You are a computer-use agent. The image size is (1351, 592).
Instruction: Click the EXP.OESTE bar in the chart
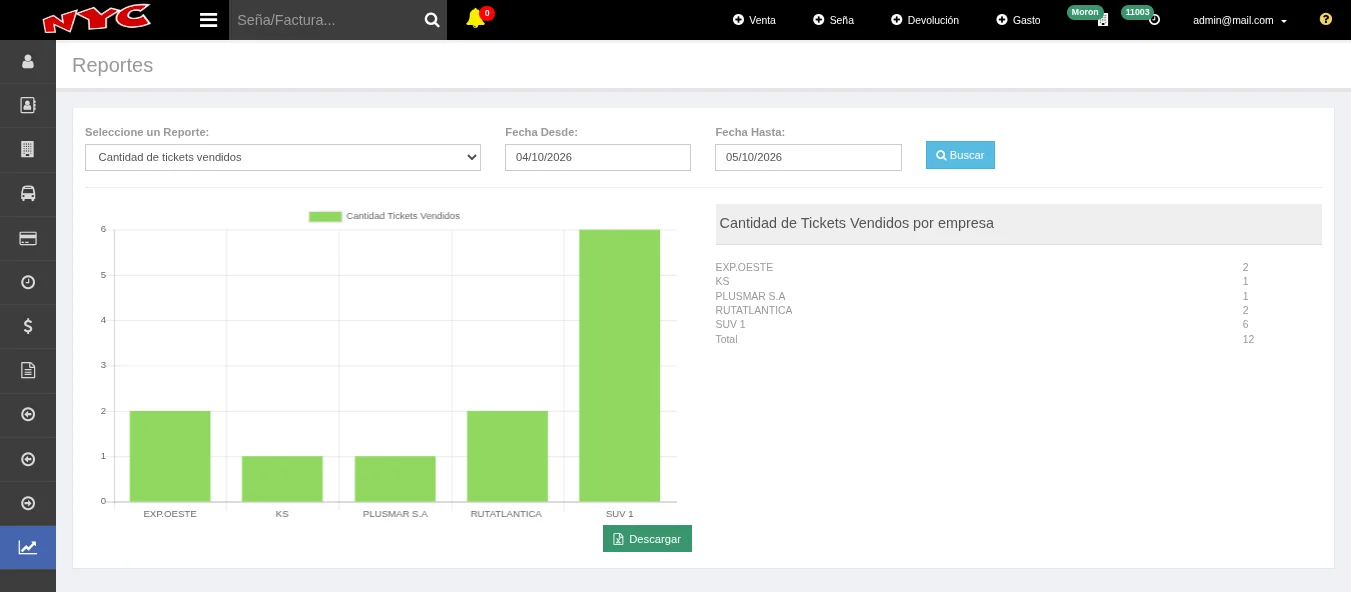coord(170,456)
